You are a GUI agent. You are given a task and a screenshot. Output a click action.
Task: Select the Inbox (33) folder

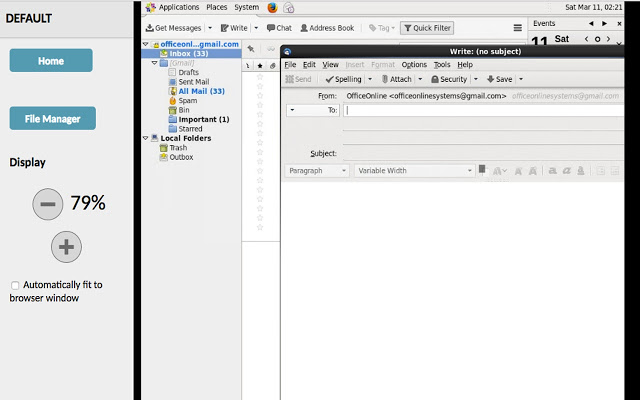pos(191,53)
